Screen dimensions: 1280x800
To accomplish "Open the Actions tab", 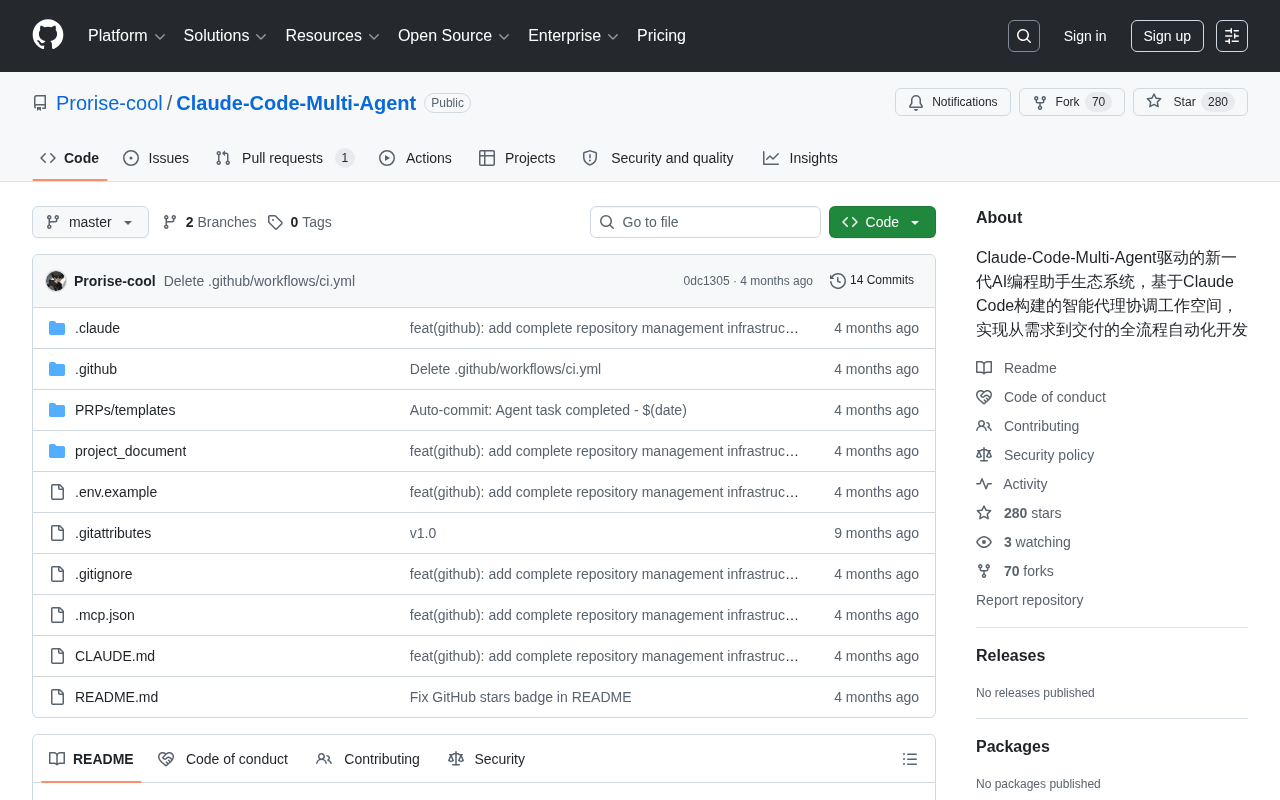I will pos(415,158).
